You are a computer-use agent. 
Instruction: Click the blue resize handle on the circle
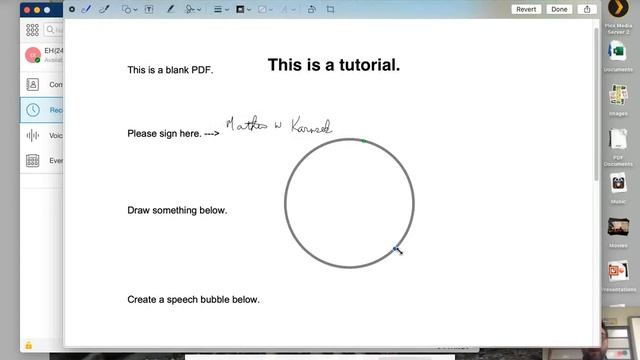coord(395,249)
